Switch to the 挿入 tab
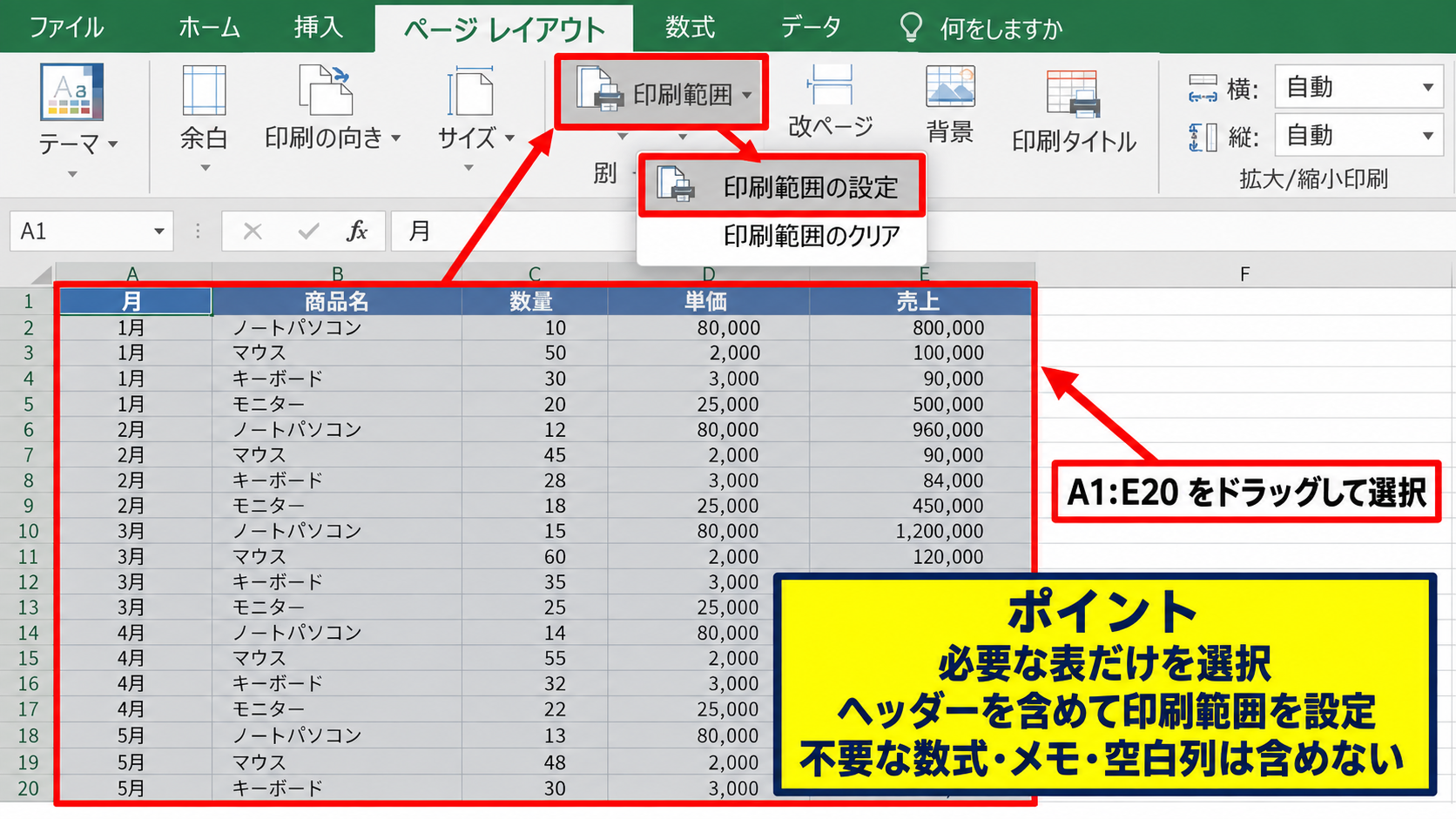1456x819 pixels. 319,27
